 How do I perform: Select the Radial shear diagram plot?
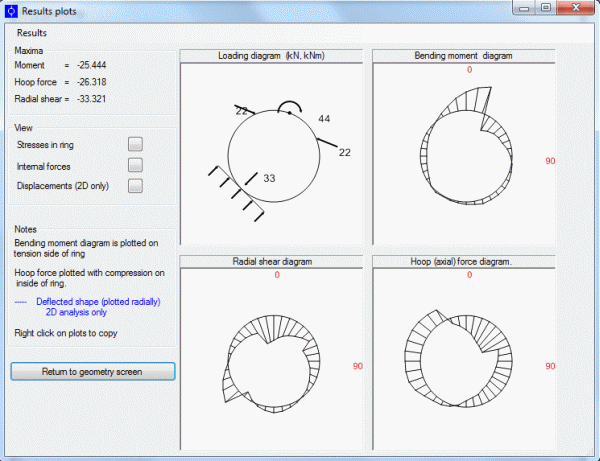coord(271,359)
